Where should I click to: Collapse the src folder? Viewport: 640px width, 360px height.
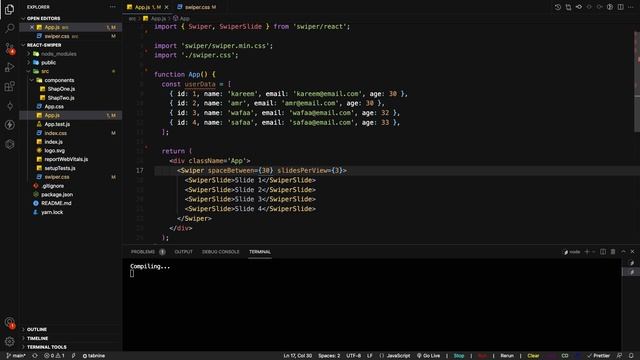pos(45,71)
